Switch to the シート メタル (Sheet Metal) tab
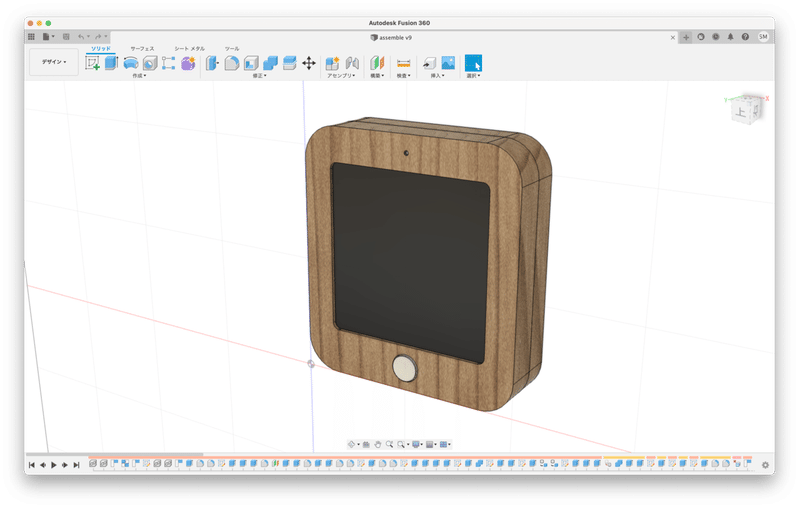Screen dimensions: 800x508 point(189,48)
